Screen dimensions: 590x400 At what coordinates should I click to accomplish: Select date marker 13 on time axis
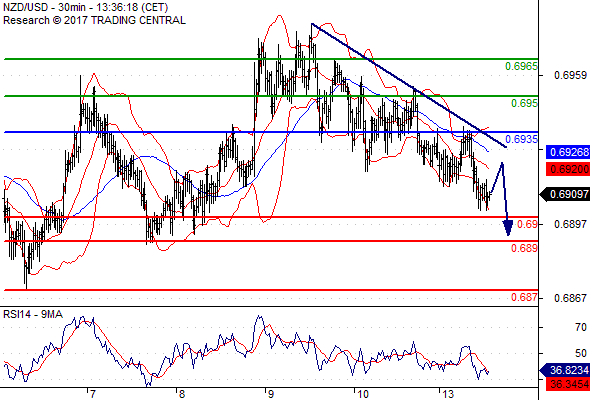point(448,394)
